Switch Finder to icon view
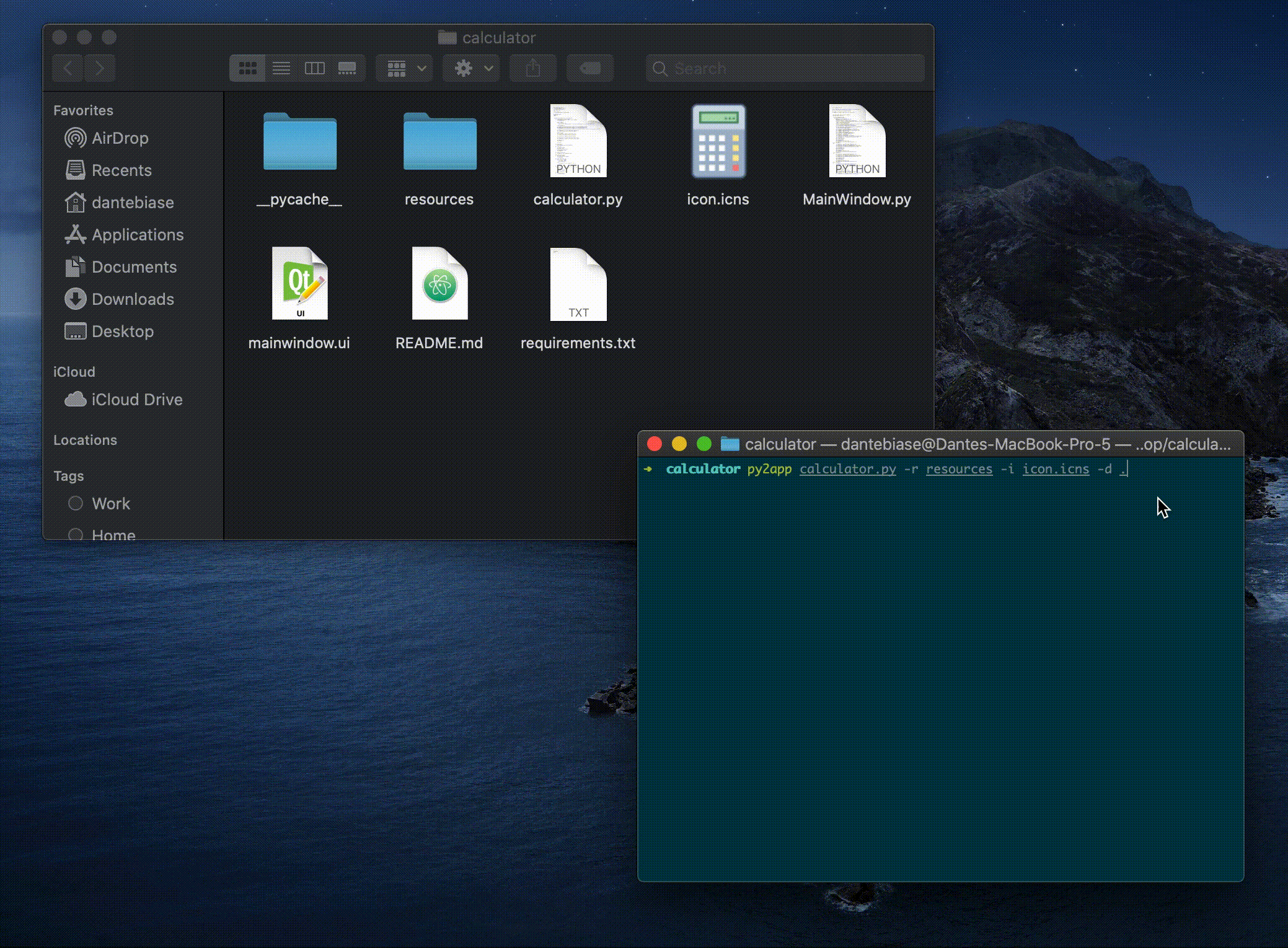 click(x=247, y=68)
